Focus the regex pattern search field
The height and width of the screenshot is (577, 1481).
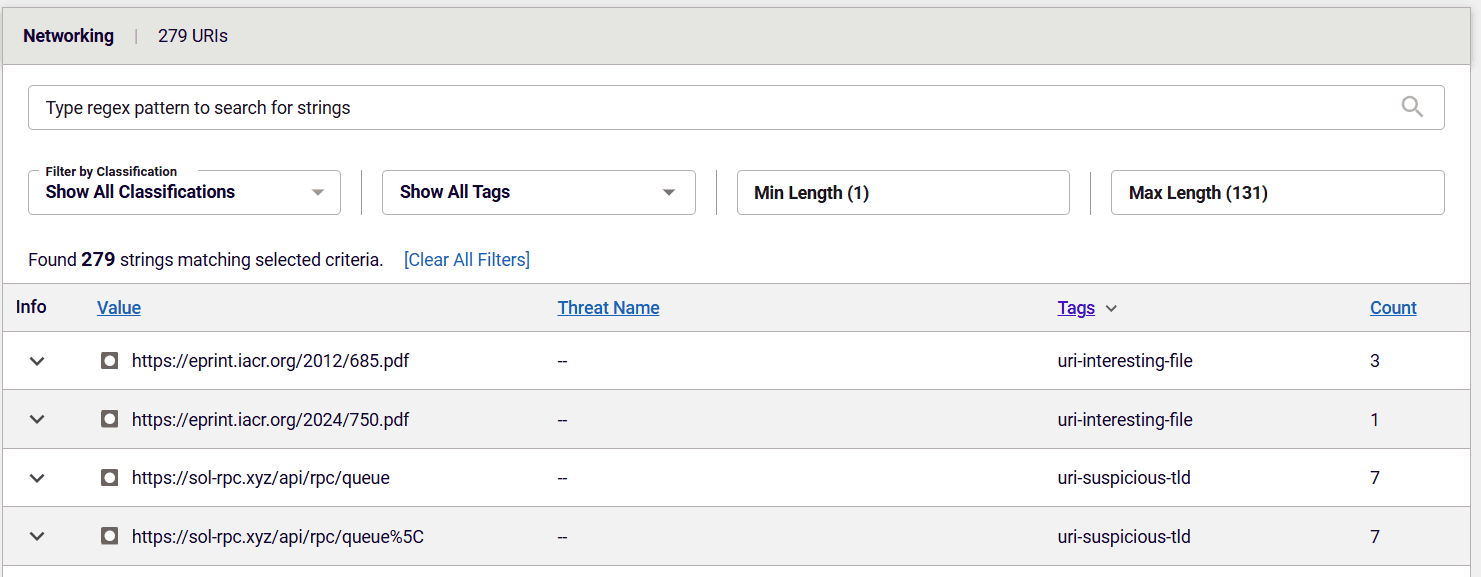click(736, 107)
